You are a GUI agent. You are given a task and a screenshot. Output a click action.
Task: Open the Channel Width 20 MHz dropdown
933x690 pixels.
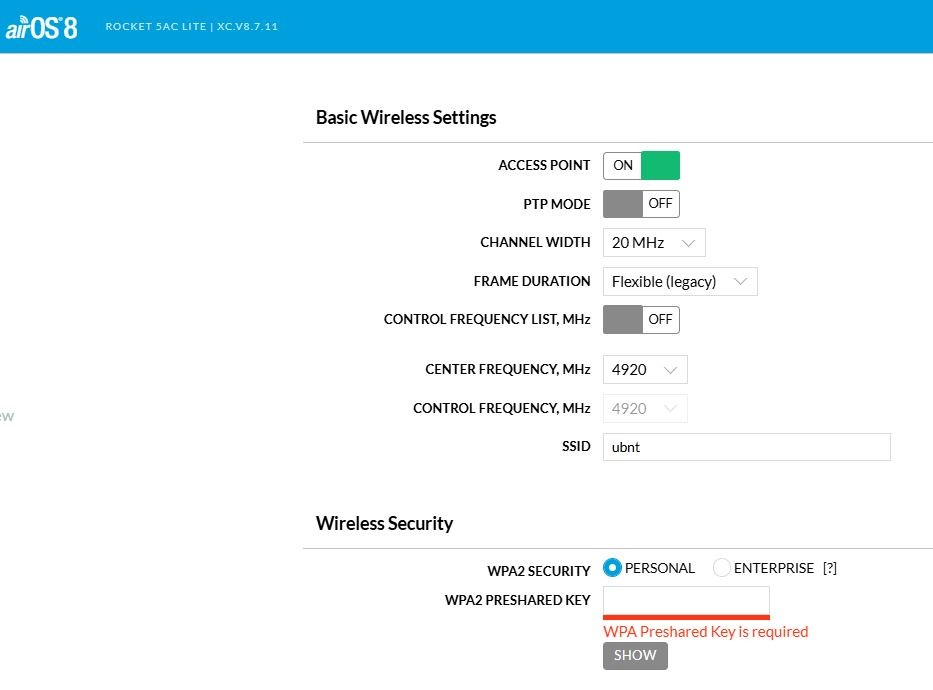(x=654, y=243)
